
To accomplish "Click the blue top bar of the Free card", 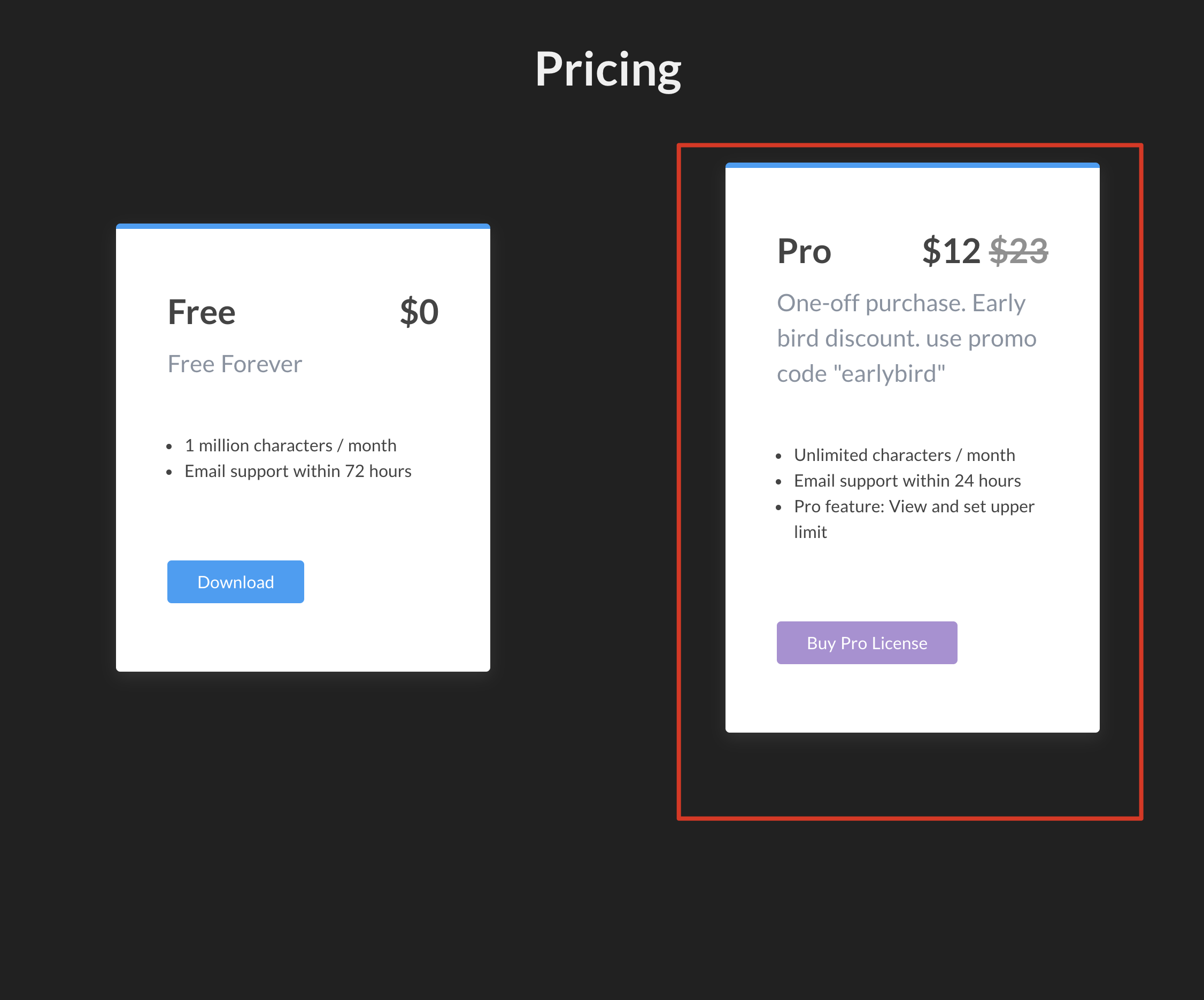I will [x=303, y=227].
